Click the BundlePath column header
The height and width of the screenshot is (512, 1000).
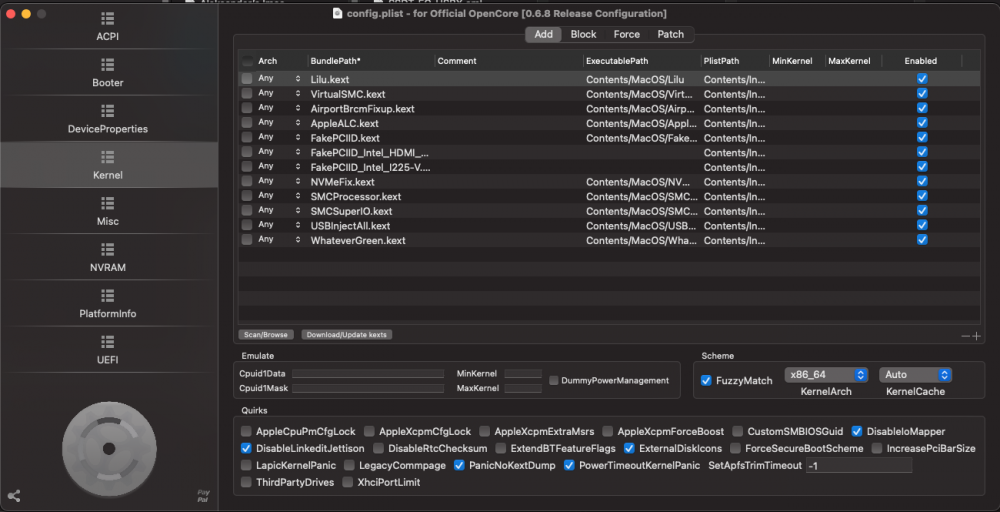(x=335, y=61)
